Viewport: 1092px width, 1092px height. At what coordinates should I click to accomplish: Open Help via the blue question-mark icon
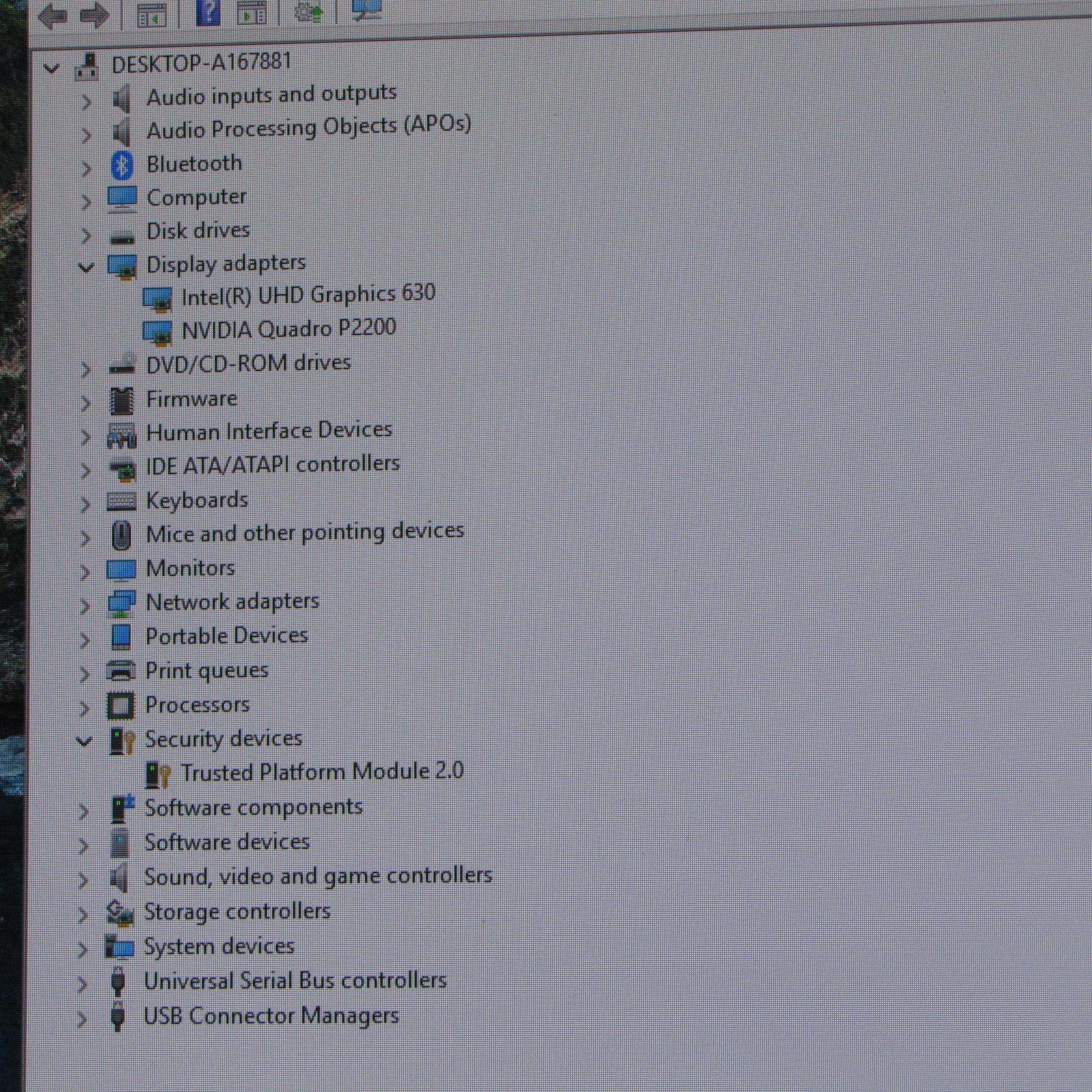click(x=207, y=12)
